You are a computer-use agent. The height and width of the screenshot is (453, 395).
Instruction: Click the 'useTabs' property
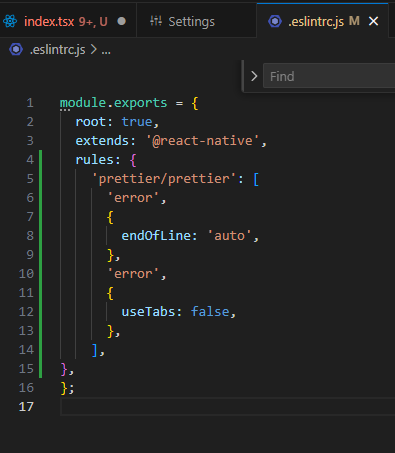tap(148, 312)
